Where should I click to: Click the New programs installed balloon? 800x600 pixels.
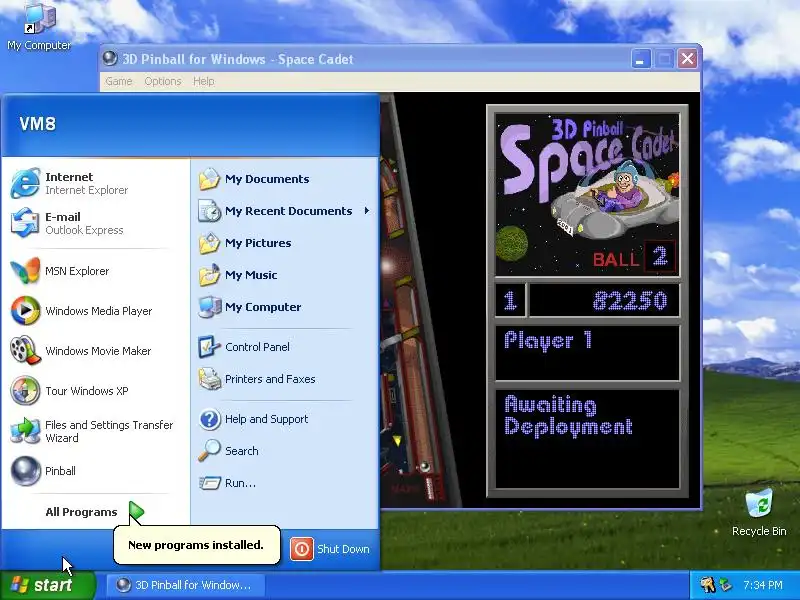(x=196, y=545)
